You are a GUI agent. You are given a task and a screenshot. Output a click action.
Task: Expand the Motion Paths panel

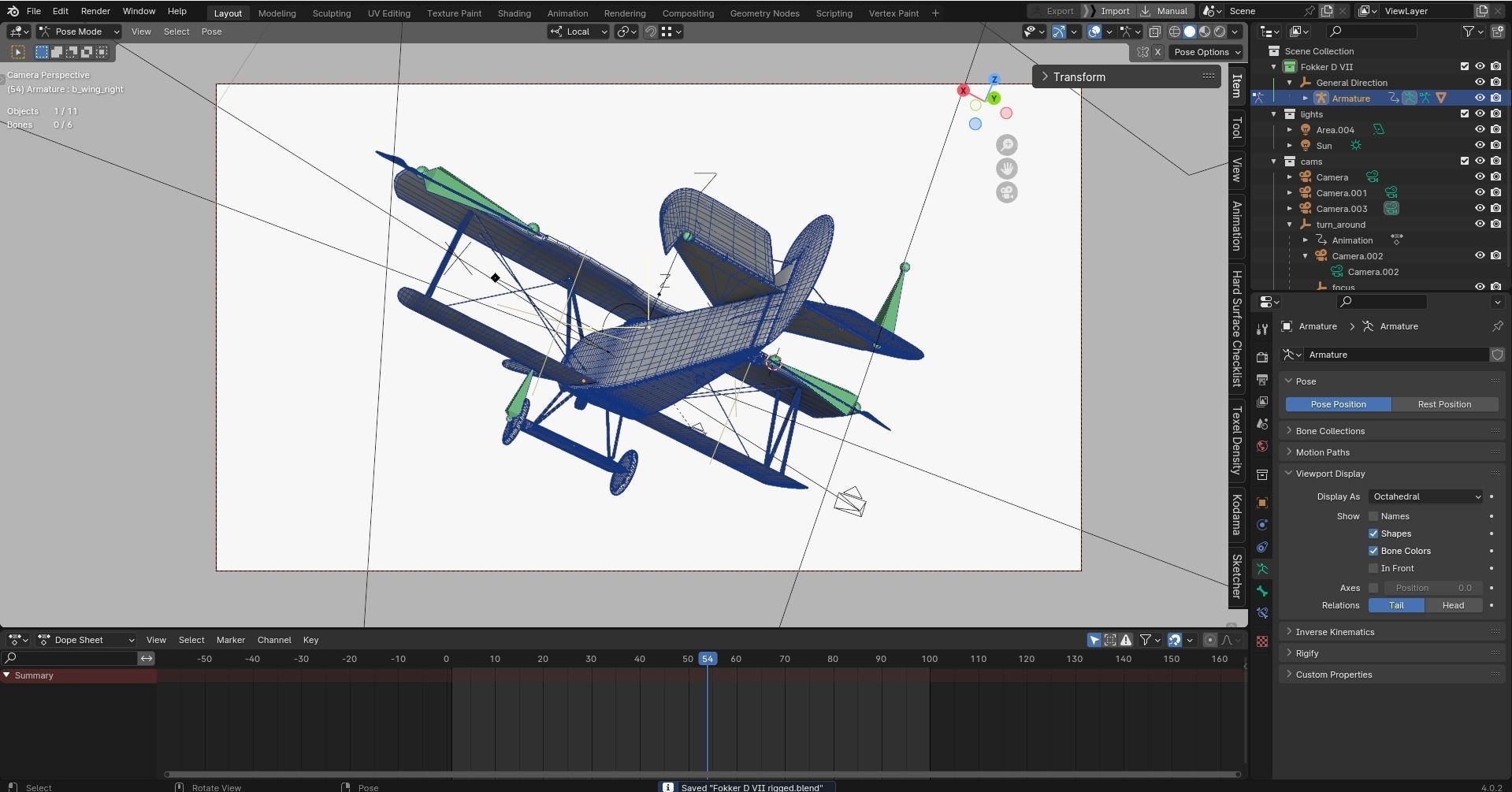coord(1393,452)
